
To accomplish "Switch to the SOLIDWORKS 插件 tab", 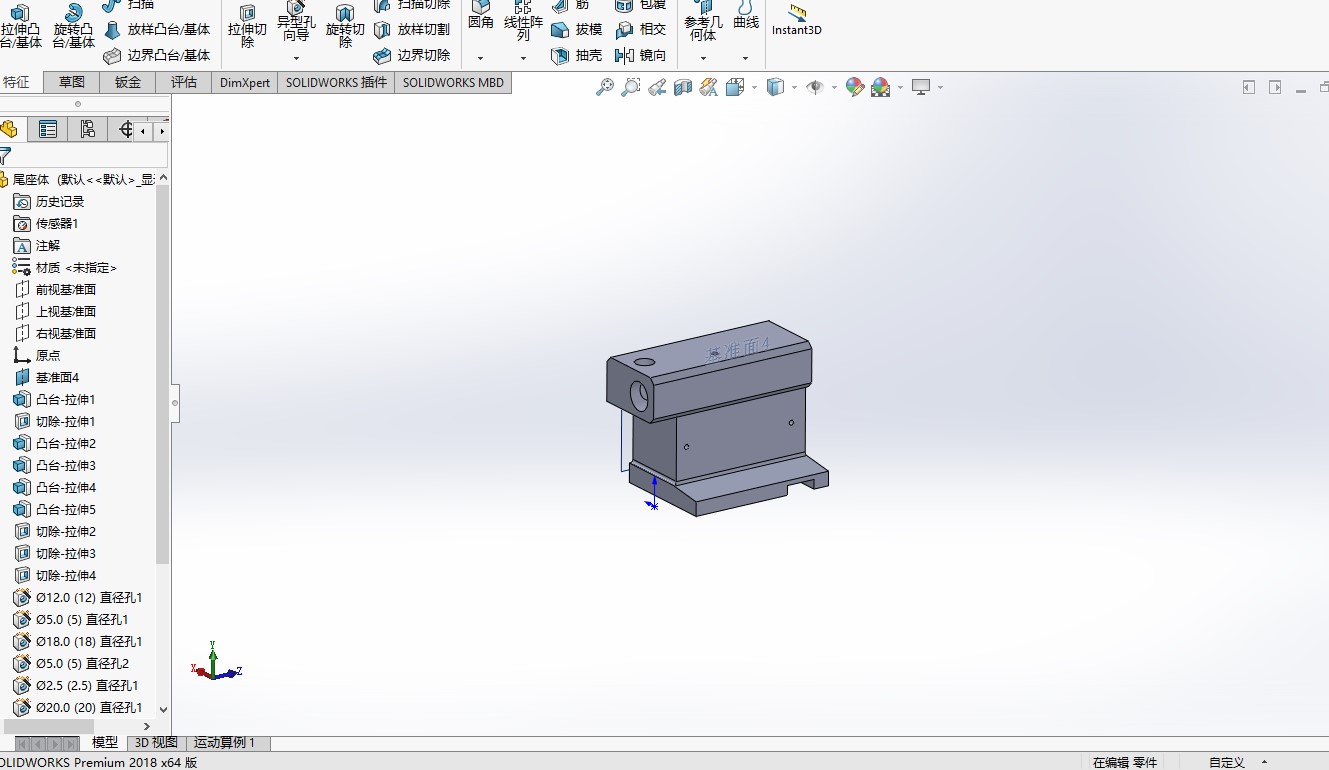I will (336, 83).
